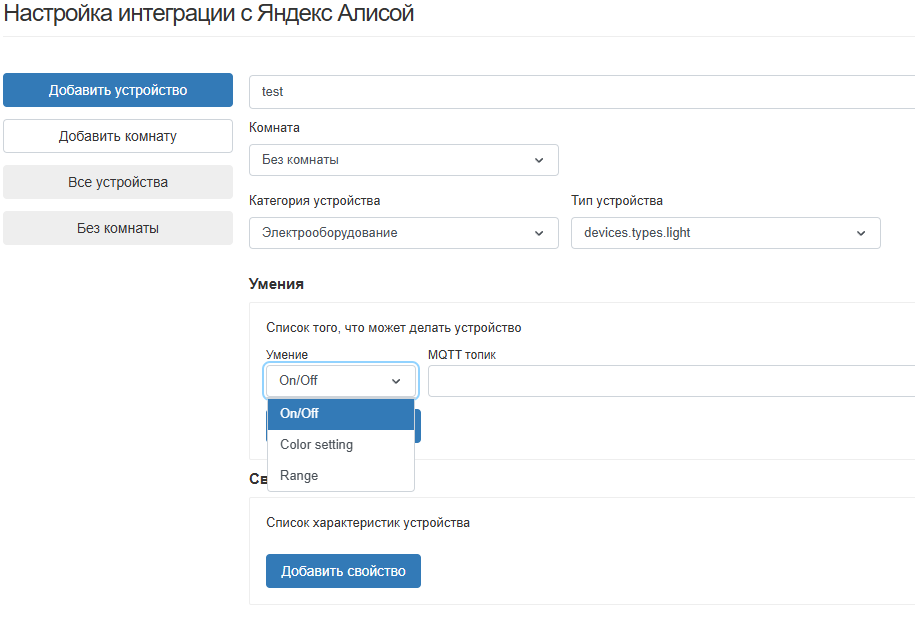Viewport: 915px width, 640px height.
Task: Show Все устройства in sidebar
Action: point(118,182)
